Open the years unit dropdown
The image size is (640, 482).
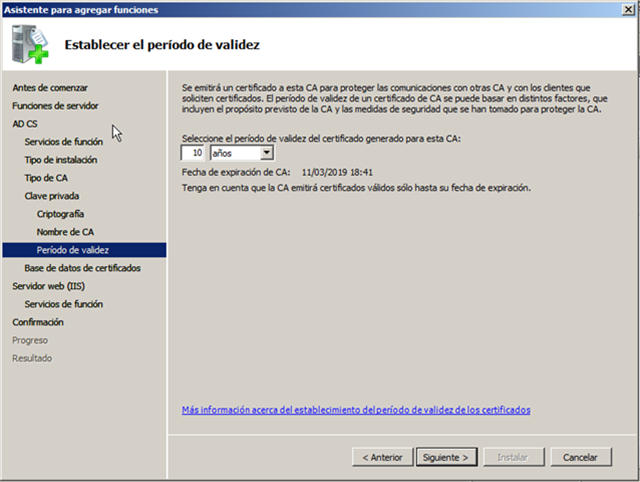(266, 153)
